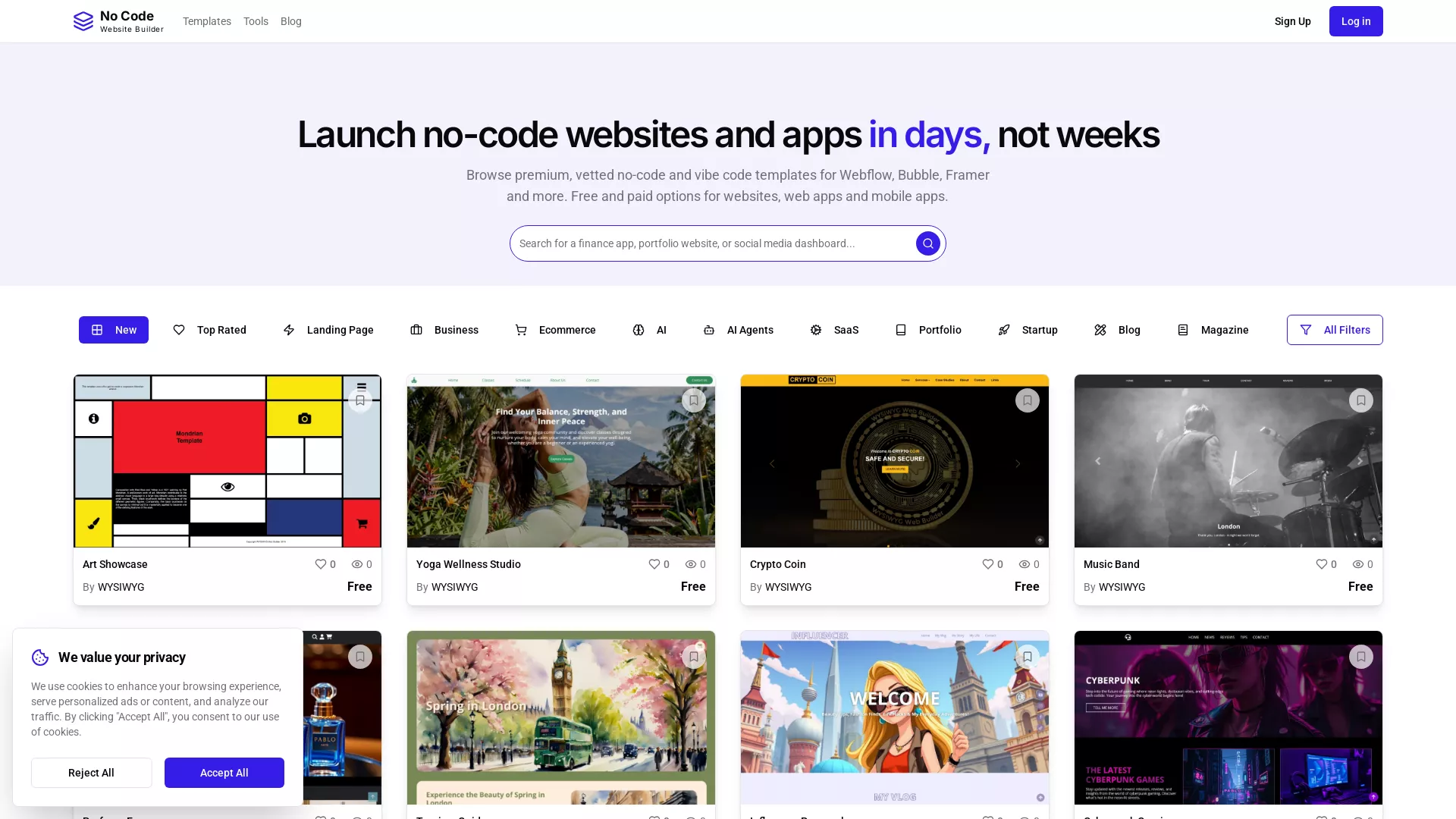Select the Top Rated filter heart icon

179,330
